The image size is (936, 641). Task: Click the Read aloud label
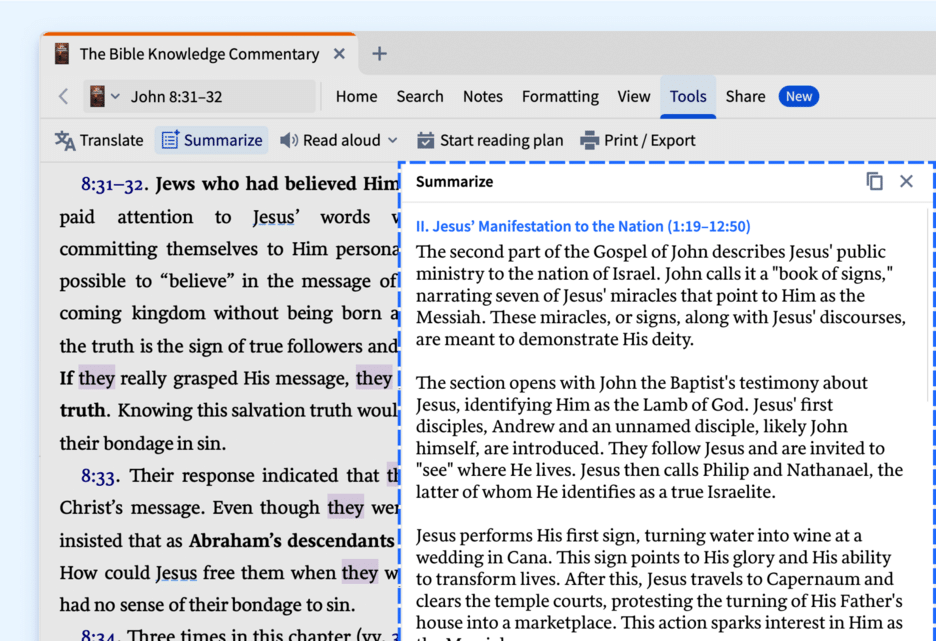tap(341, 140)
